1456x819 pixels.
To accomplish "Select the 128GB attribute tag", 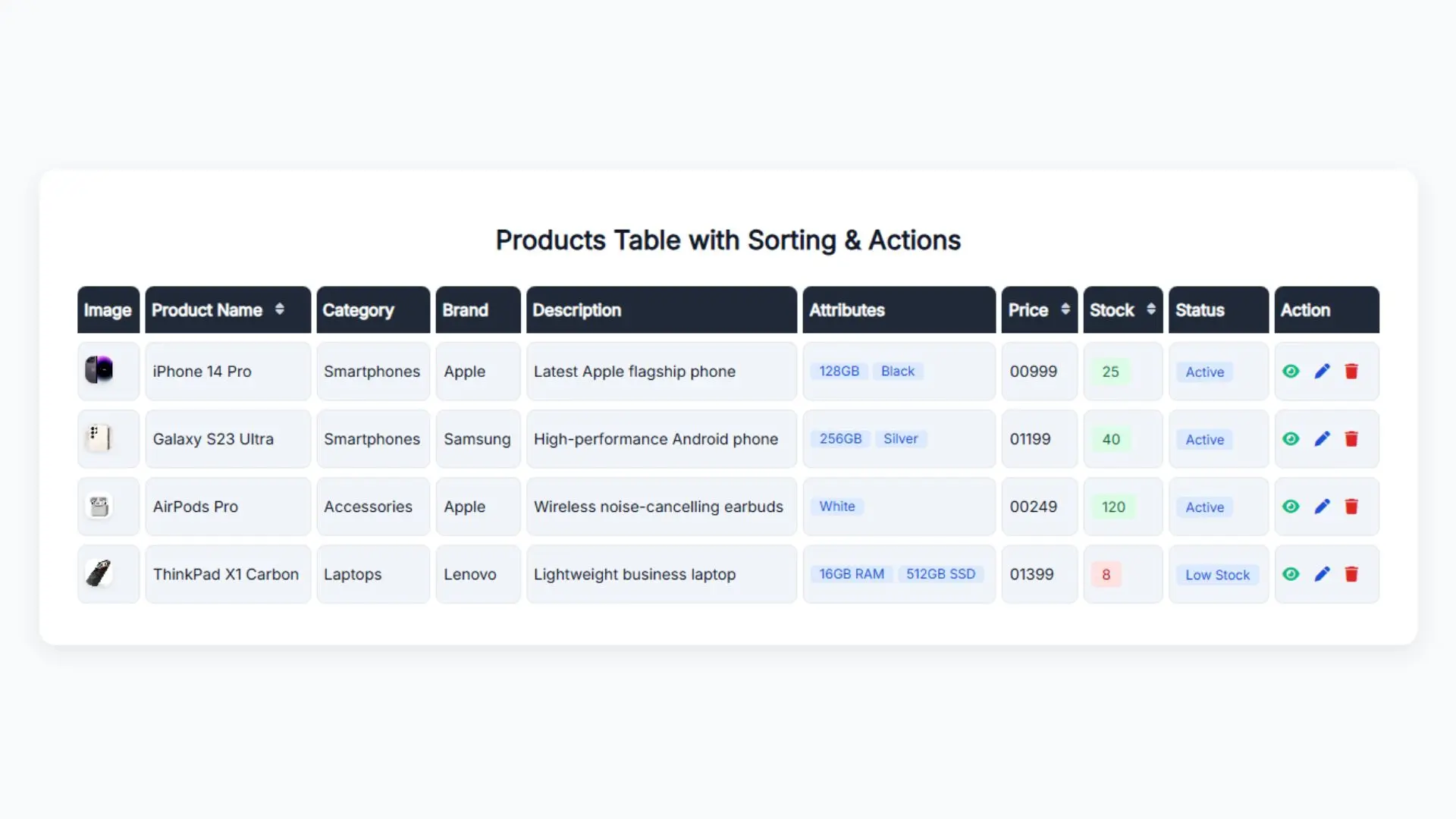I will point(839,372).
